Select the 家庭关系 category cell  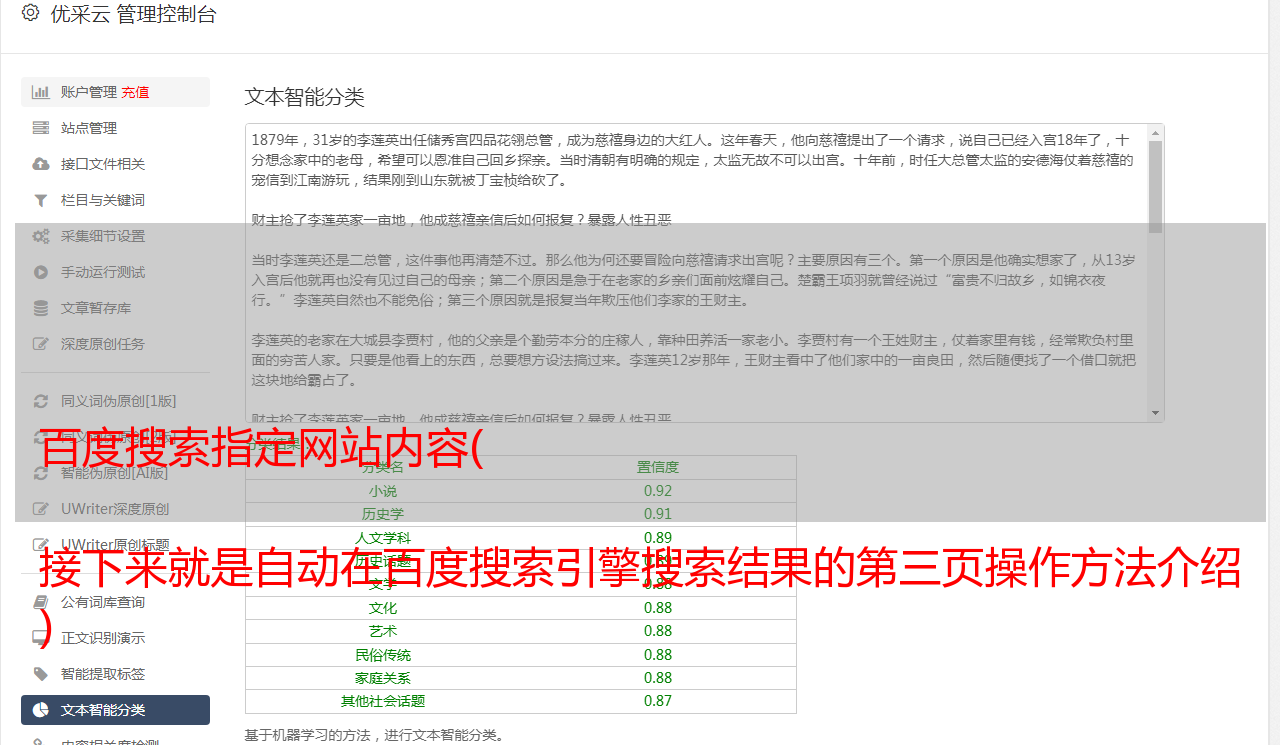(383, 678)
